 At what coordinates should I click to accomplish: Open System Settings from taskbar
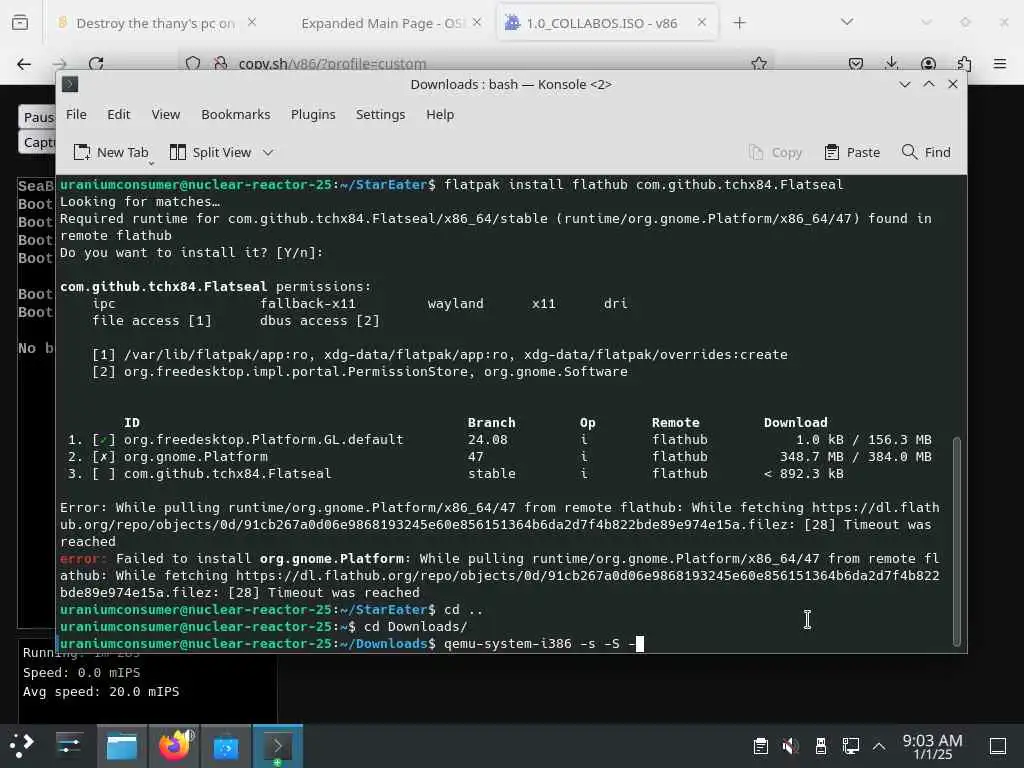69,745
